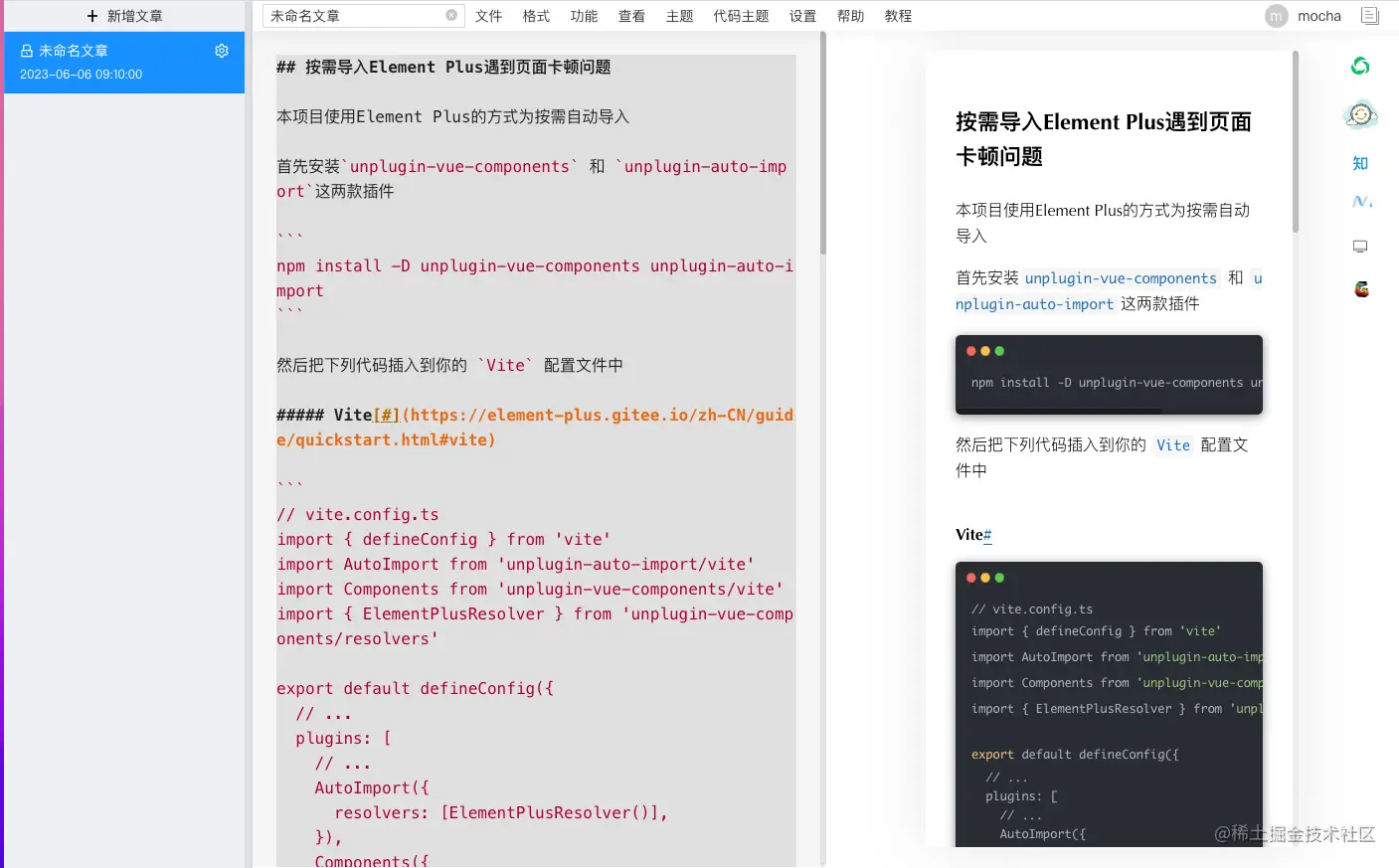Open the gear settings of 未命名文章 article
Viewport: 1399px width, 868px height.
click(222, 51)
